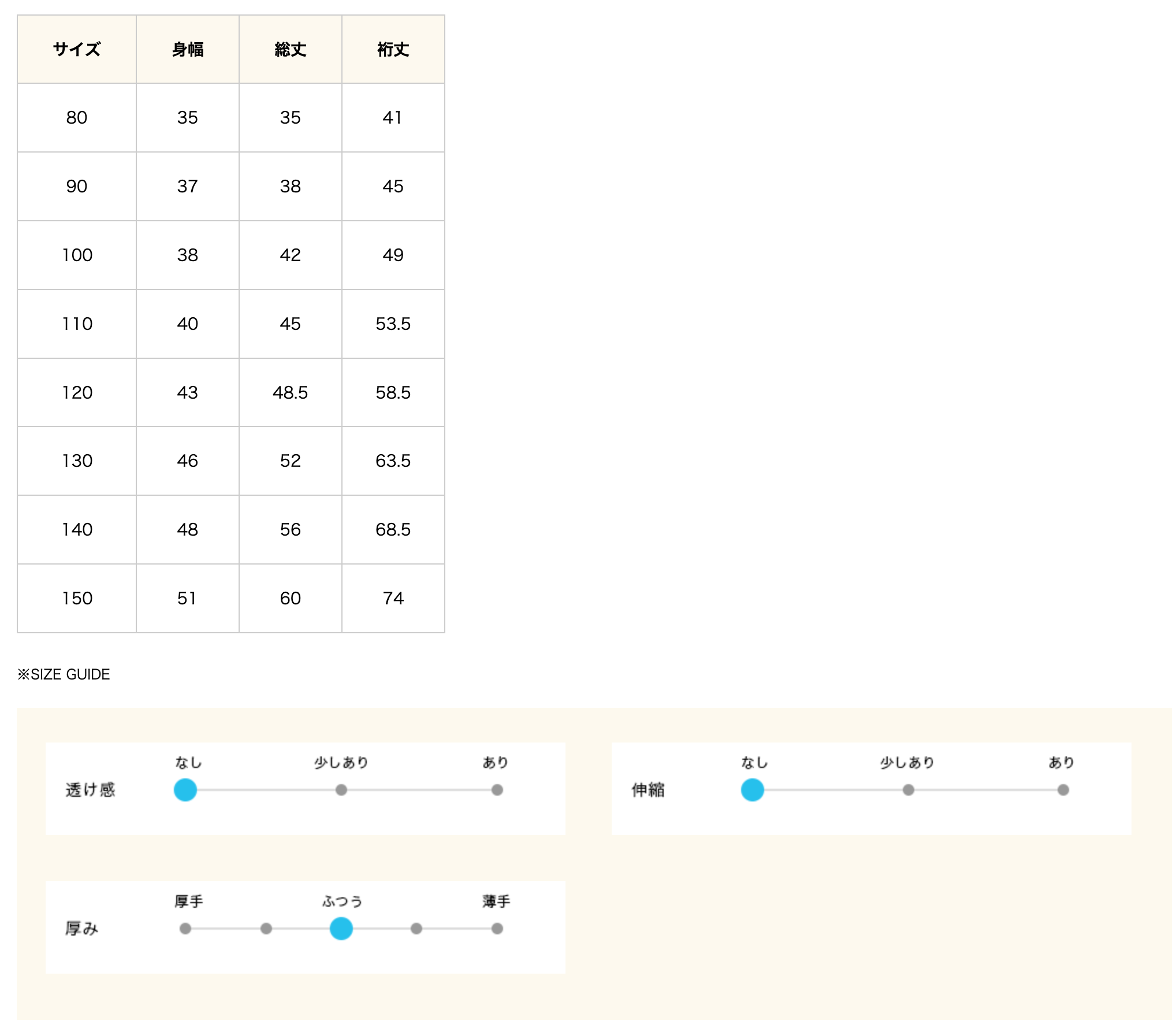
Task: Click the ※SIZE GUIDE text
Action: [64, 674]
